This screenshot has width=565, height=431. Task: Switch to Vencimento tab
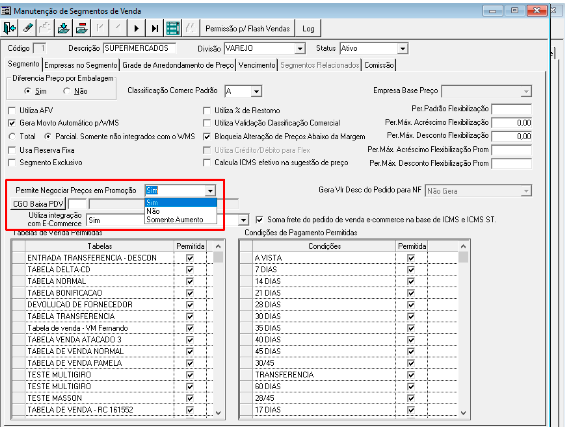click(x=257, y=65)
